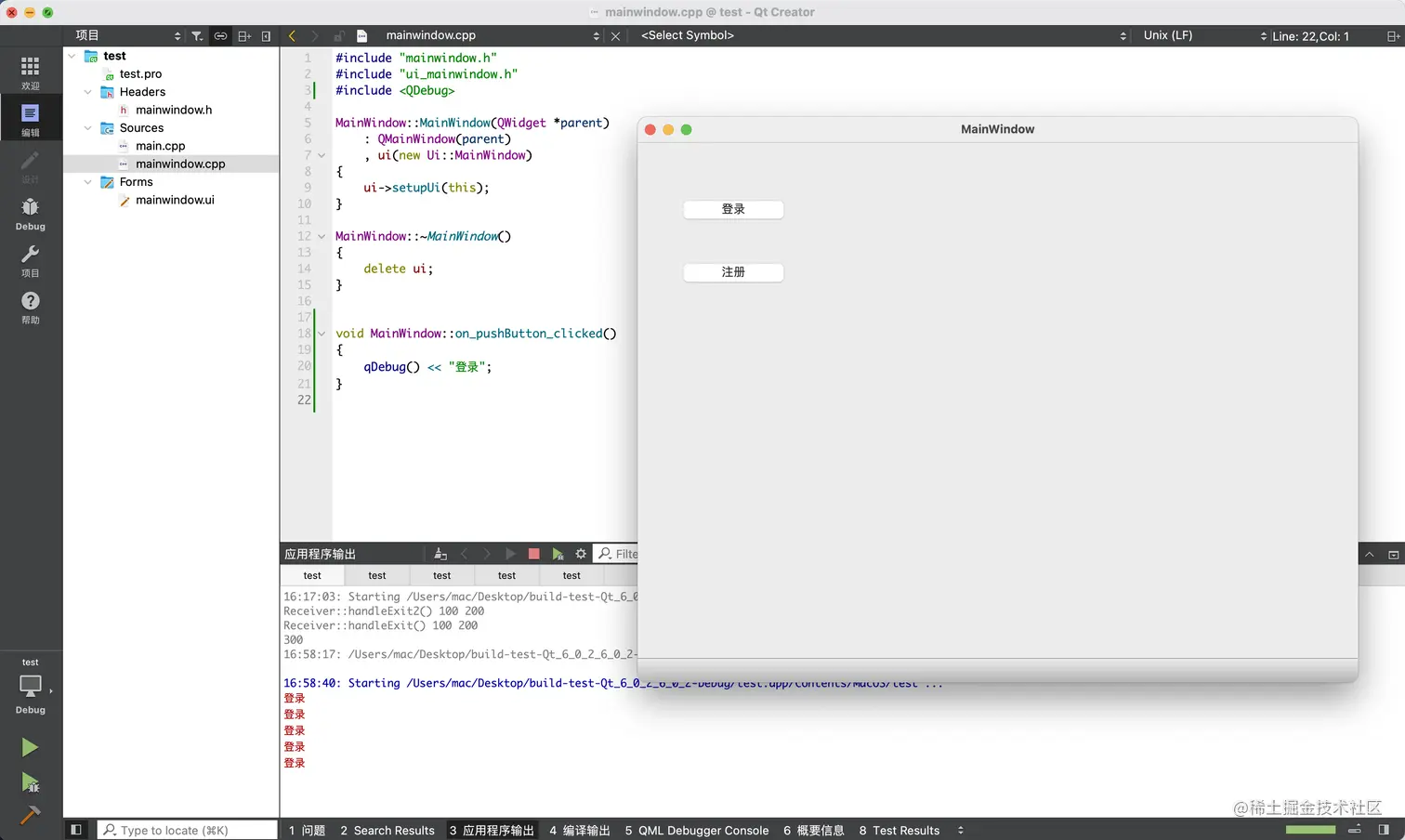
Task: Open the 帮助 Help mode
Action: coord(31,307)
